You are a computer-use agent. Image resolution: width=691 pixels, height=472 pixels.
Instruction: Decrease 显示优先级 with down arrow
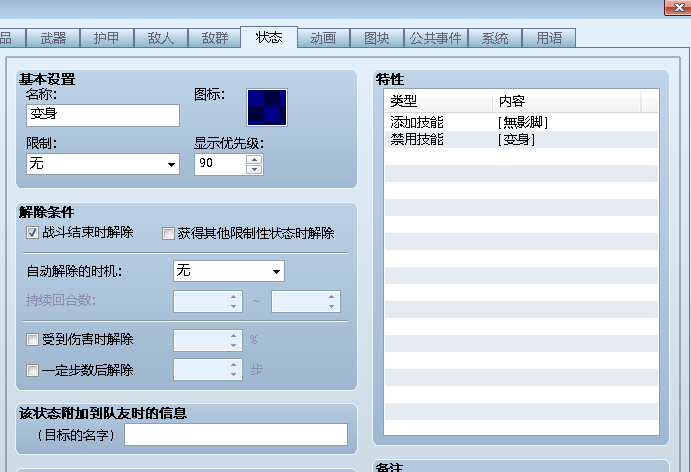point(254,170)
